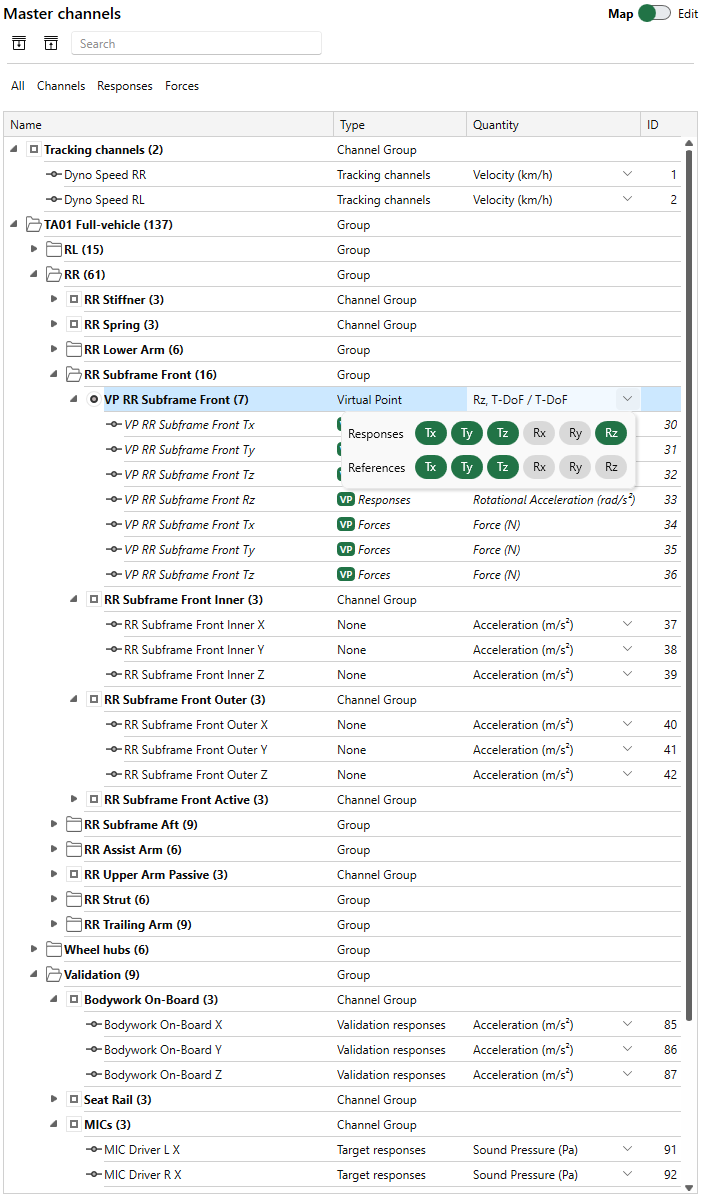Switch to the Forces filter tab
Screen dimensions: 702x1198
182,86
